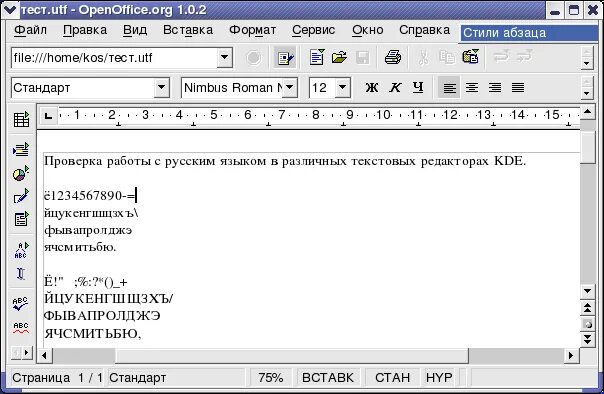The height and width of the screenshot is (394, 604).
Task: Click the СТАН selection mode field
Action: click(x=393, y=377)
